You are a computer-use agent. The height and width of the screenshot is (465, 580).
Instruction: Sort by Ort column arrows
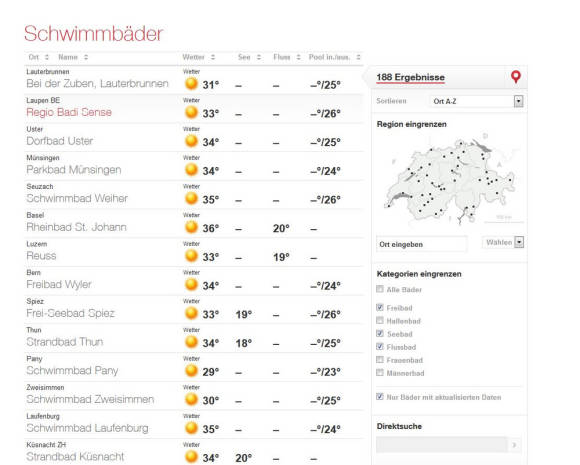47,57
